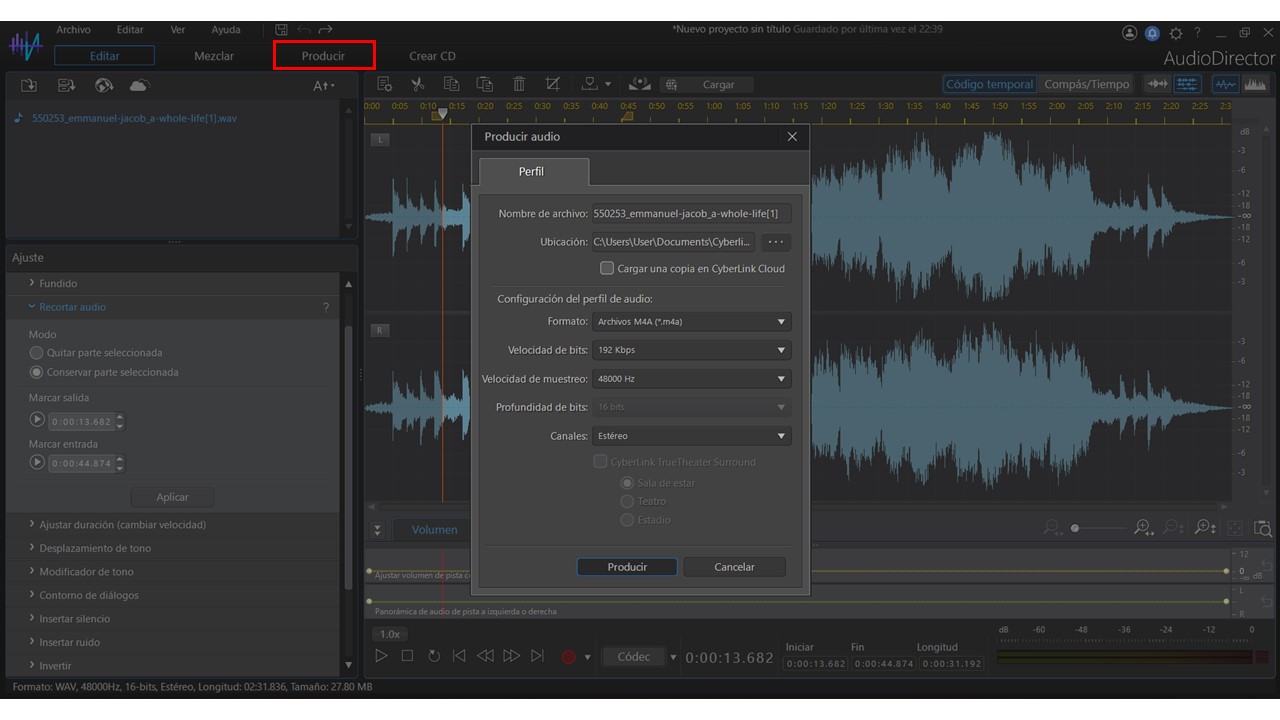Open the Archivo menu
1280x720 pixels.
(73, 30)
